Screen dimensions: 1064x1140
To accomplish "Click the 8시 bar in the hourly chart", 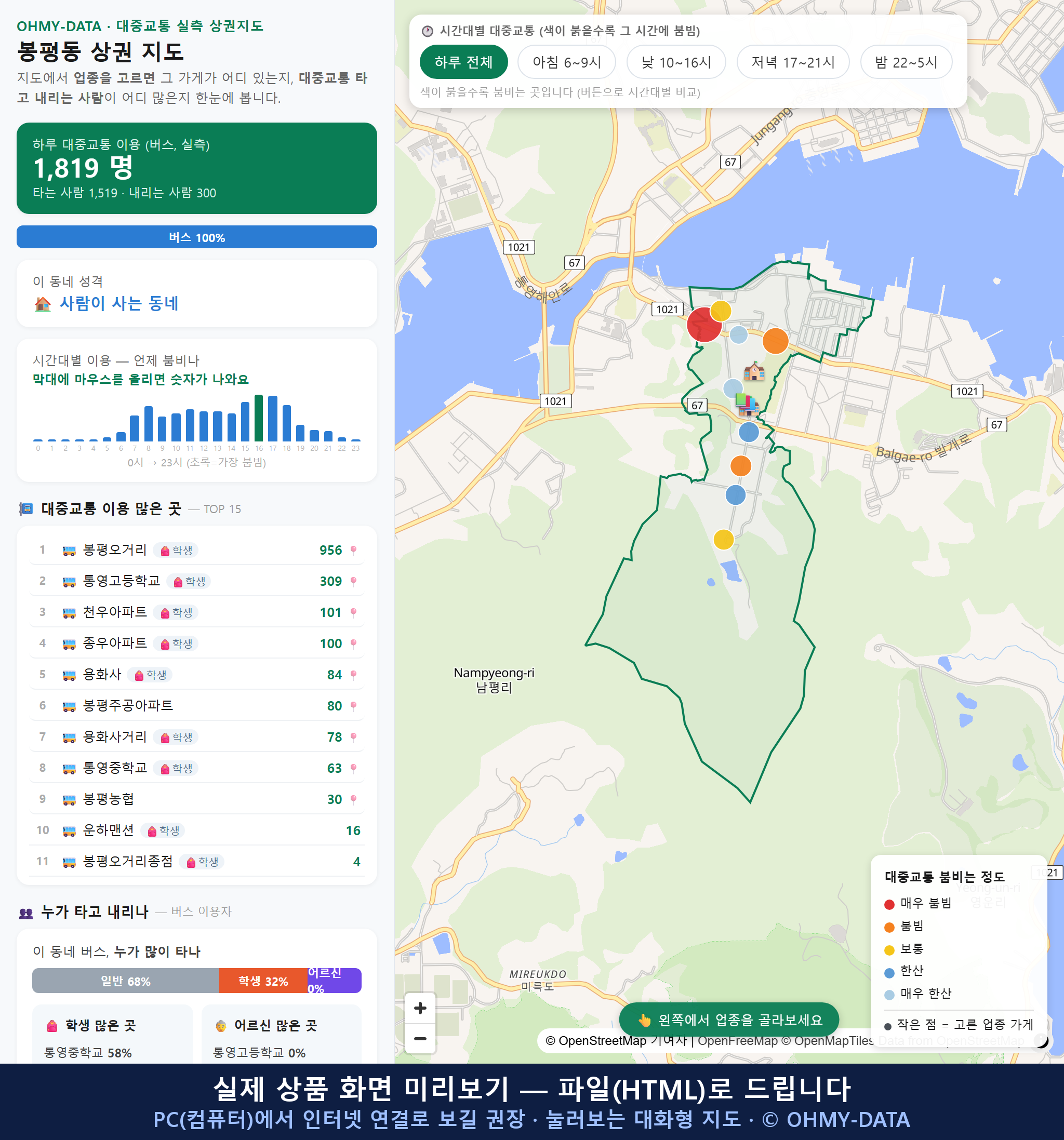I will (x=149, y=423).
